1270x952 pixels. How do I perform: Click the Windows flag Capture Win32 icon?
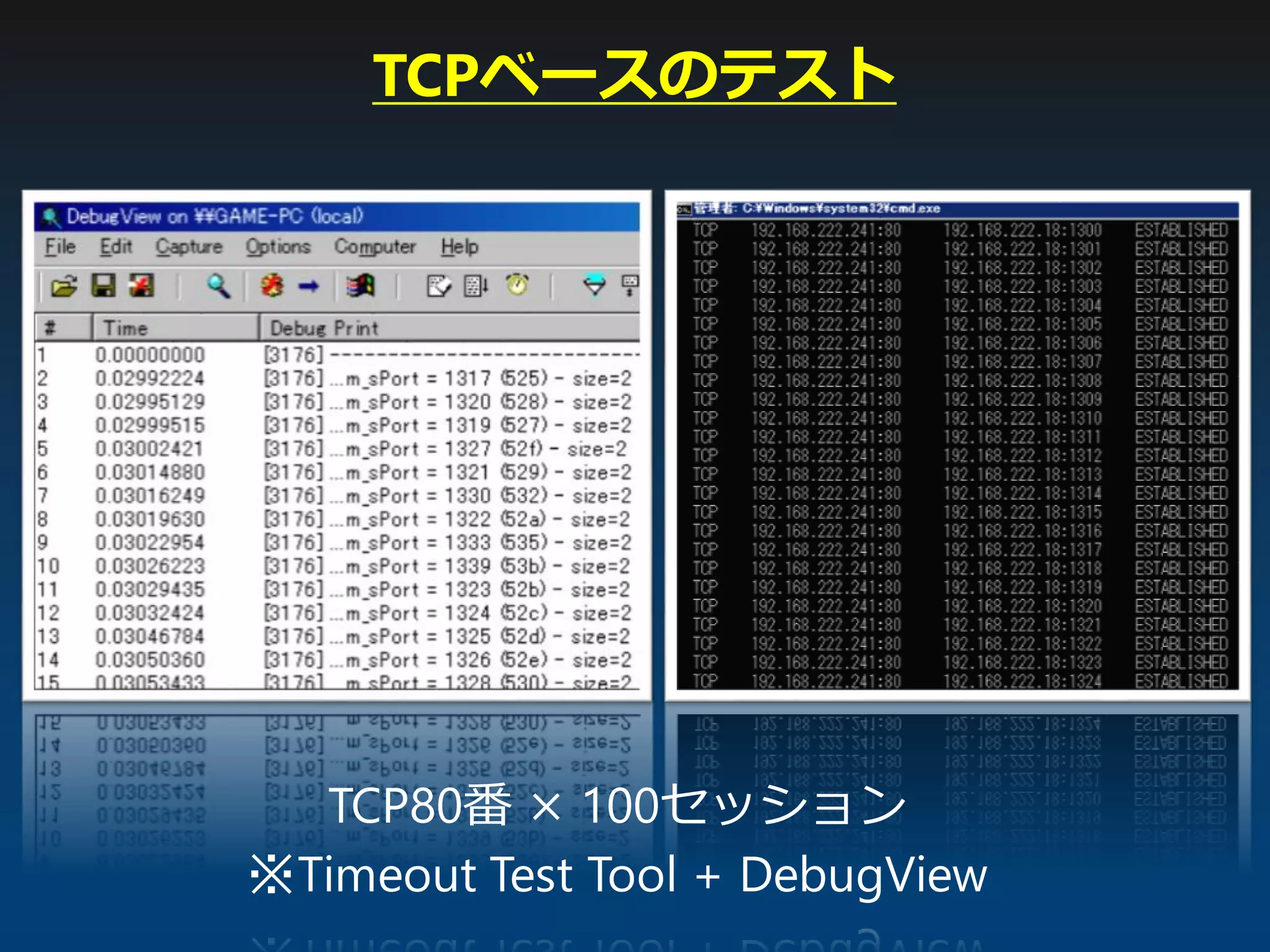360,286
